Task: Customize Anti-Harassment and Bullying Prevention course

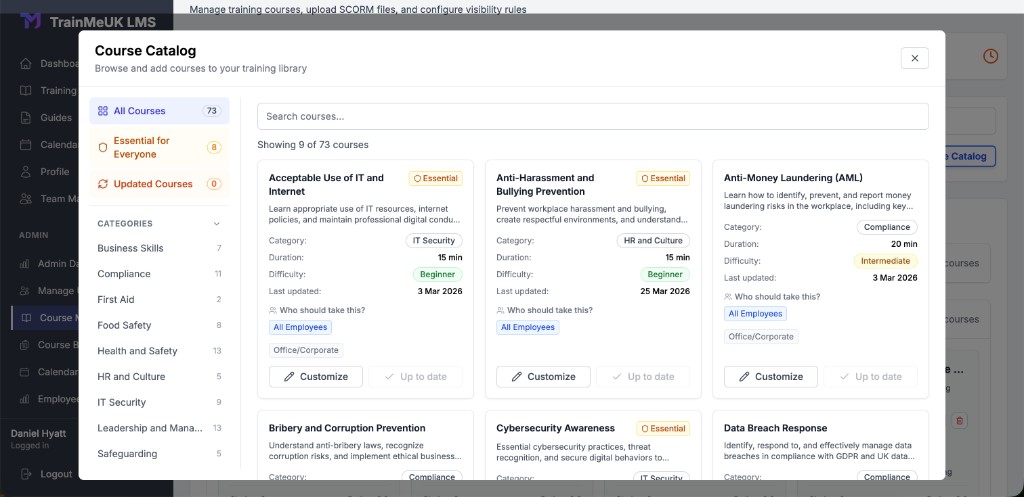Action: (x=543, y=377)
